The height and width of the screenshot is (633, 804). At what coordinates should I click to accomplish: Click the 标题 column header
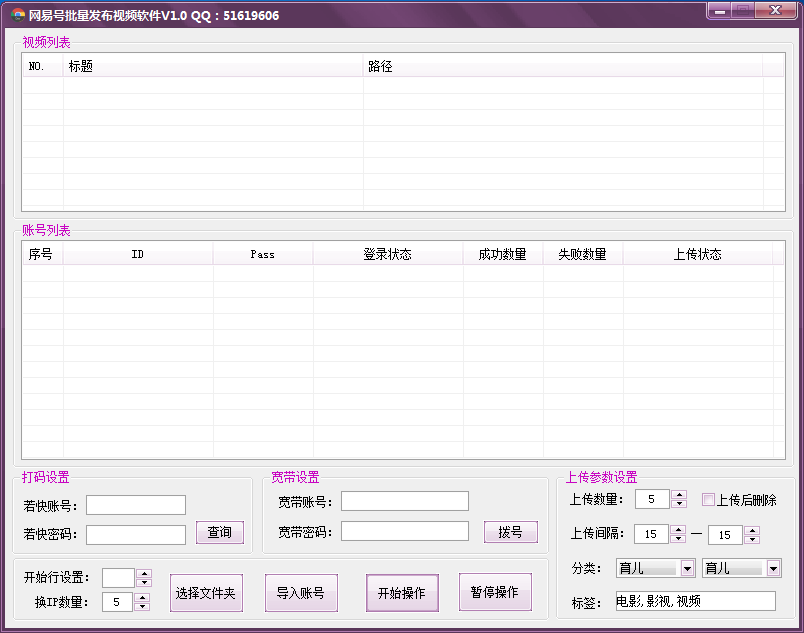pyautogui.click(x=213, y=66)
